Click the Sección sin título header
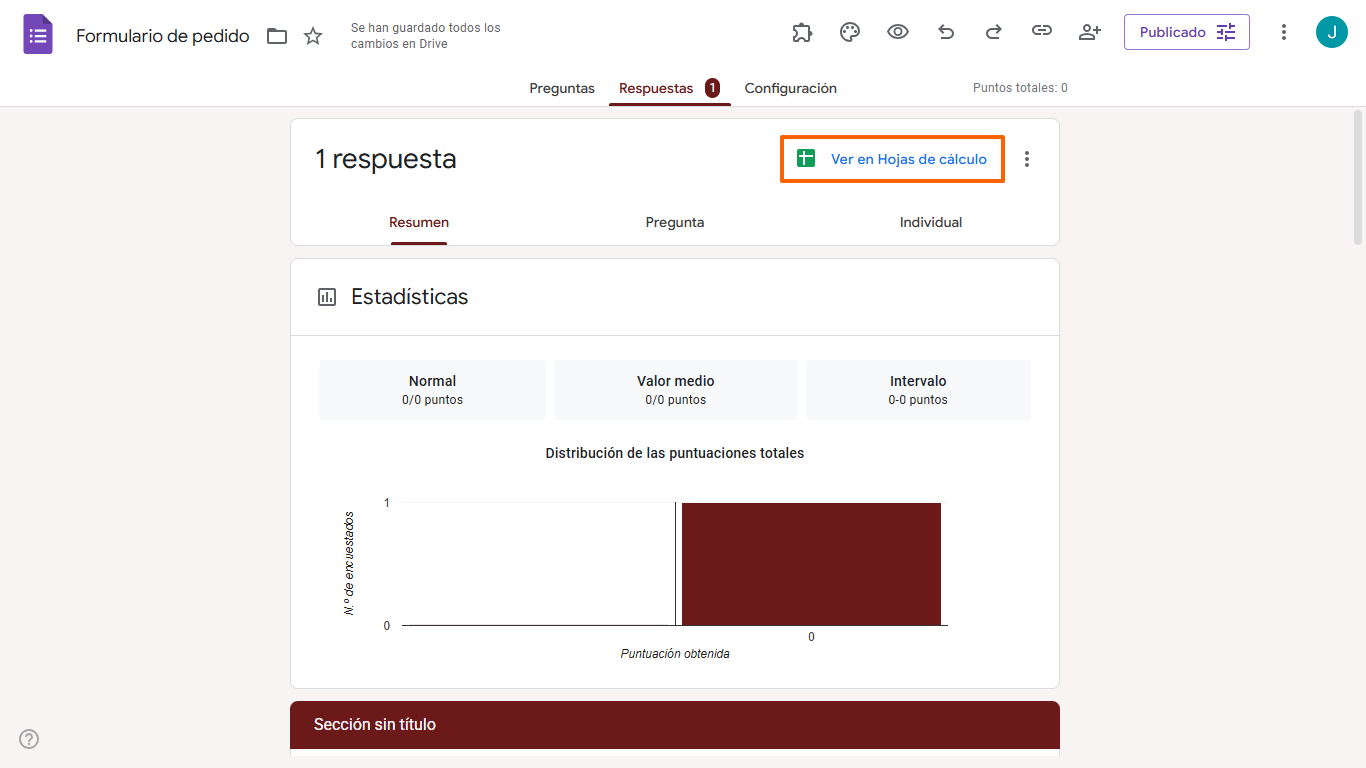 (x=675, y=725)
